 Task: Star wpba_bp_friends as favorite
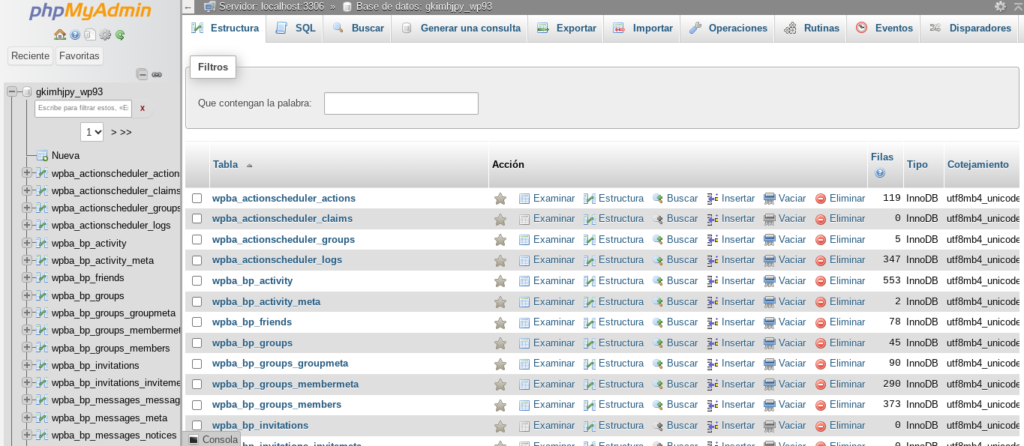[x=500, y=323]
